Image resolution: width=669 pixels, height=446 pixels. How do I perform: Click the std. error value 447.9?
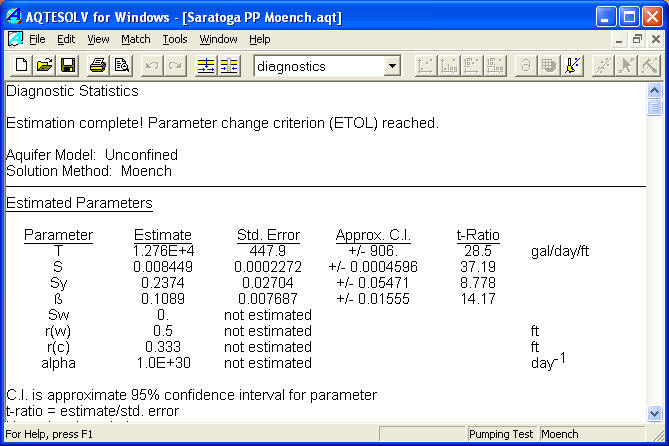(x=268, y=251)
